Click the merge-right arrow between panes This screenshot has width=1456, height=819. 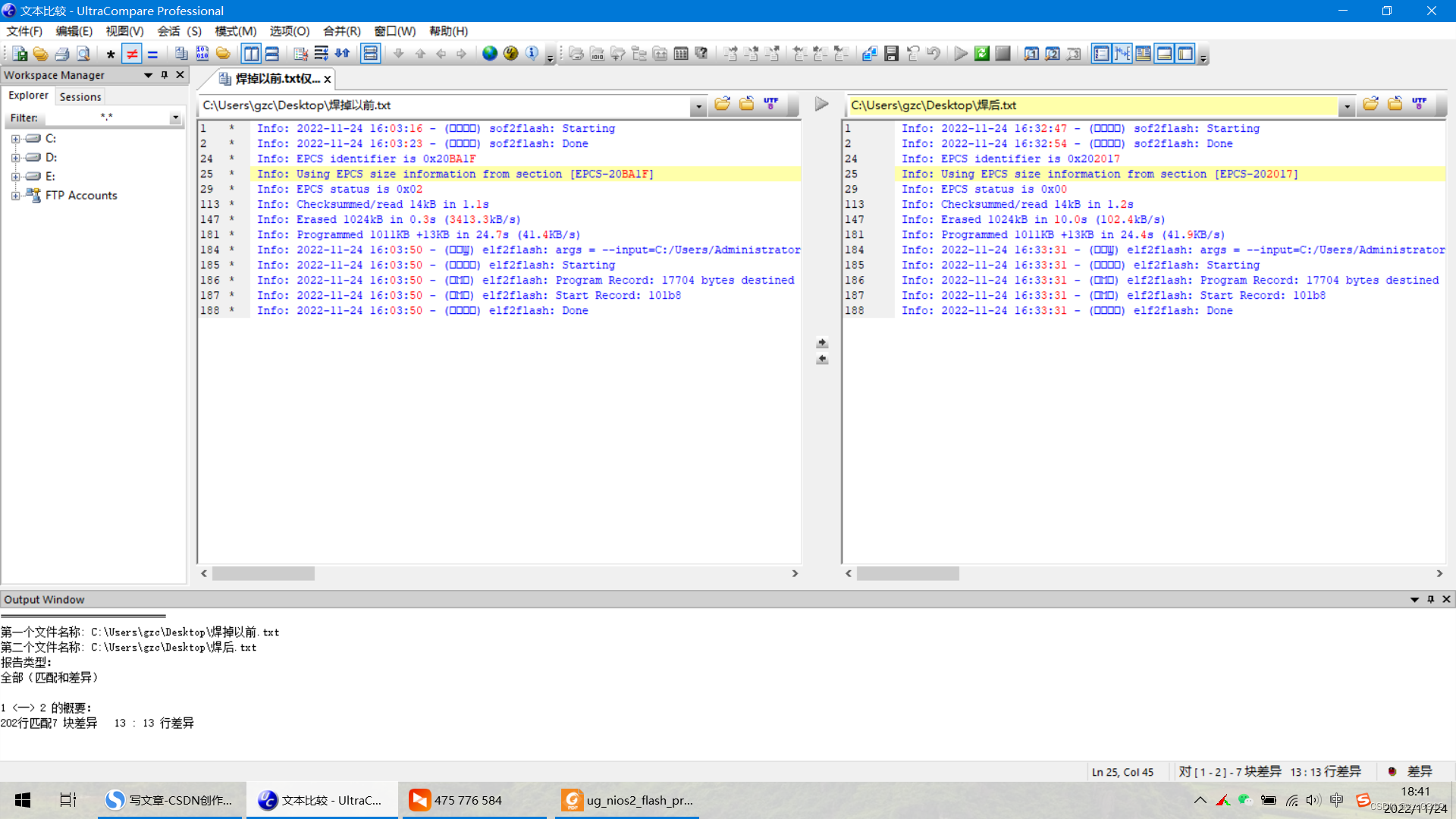(822, 342)
